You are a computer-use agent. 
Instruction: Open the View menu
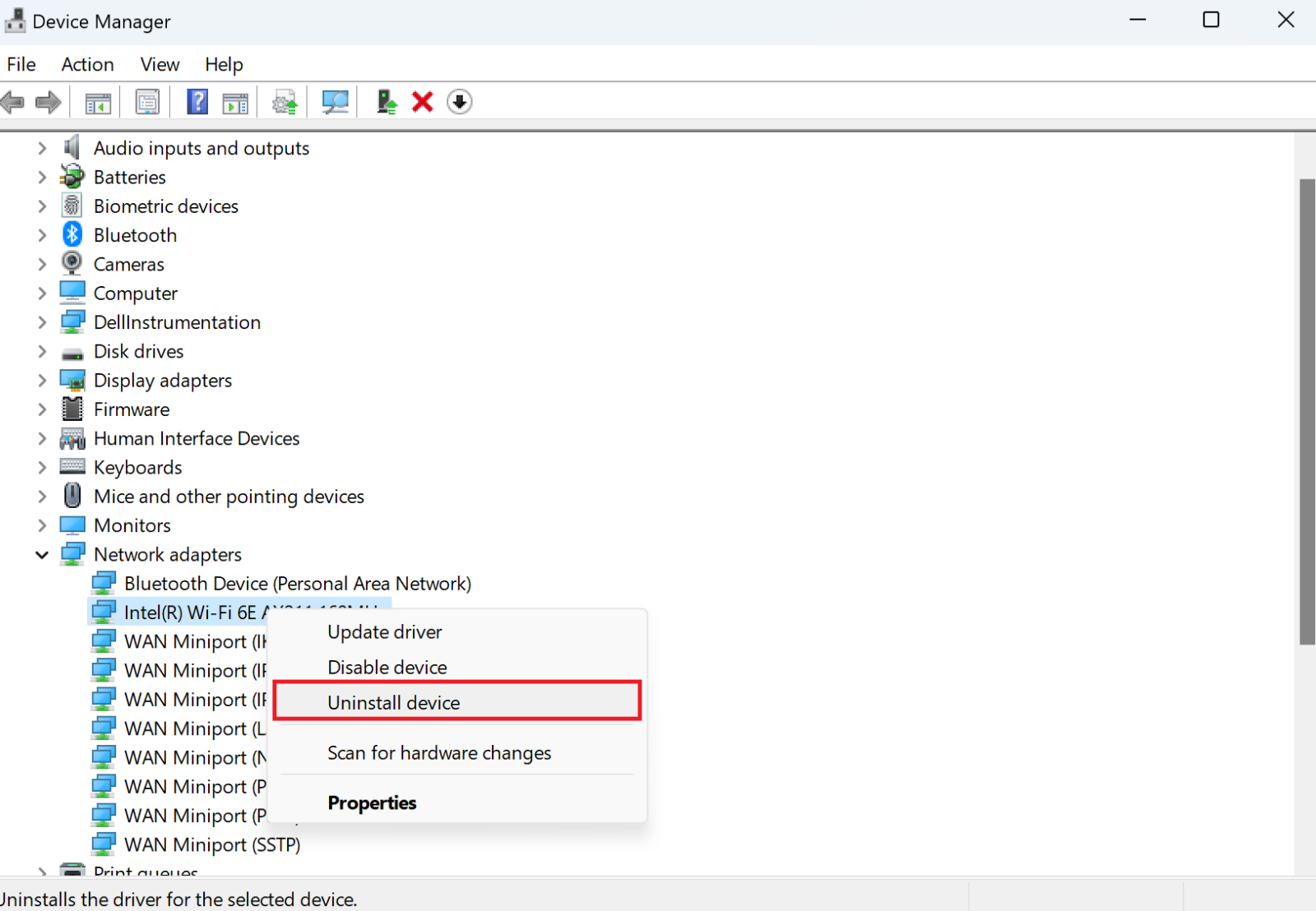pyautogui.click(x=159, y=64)
